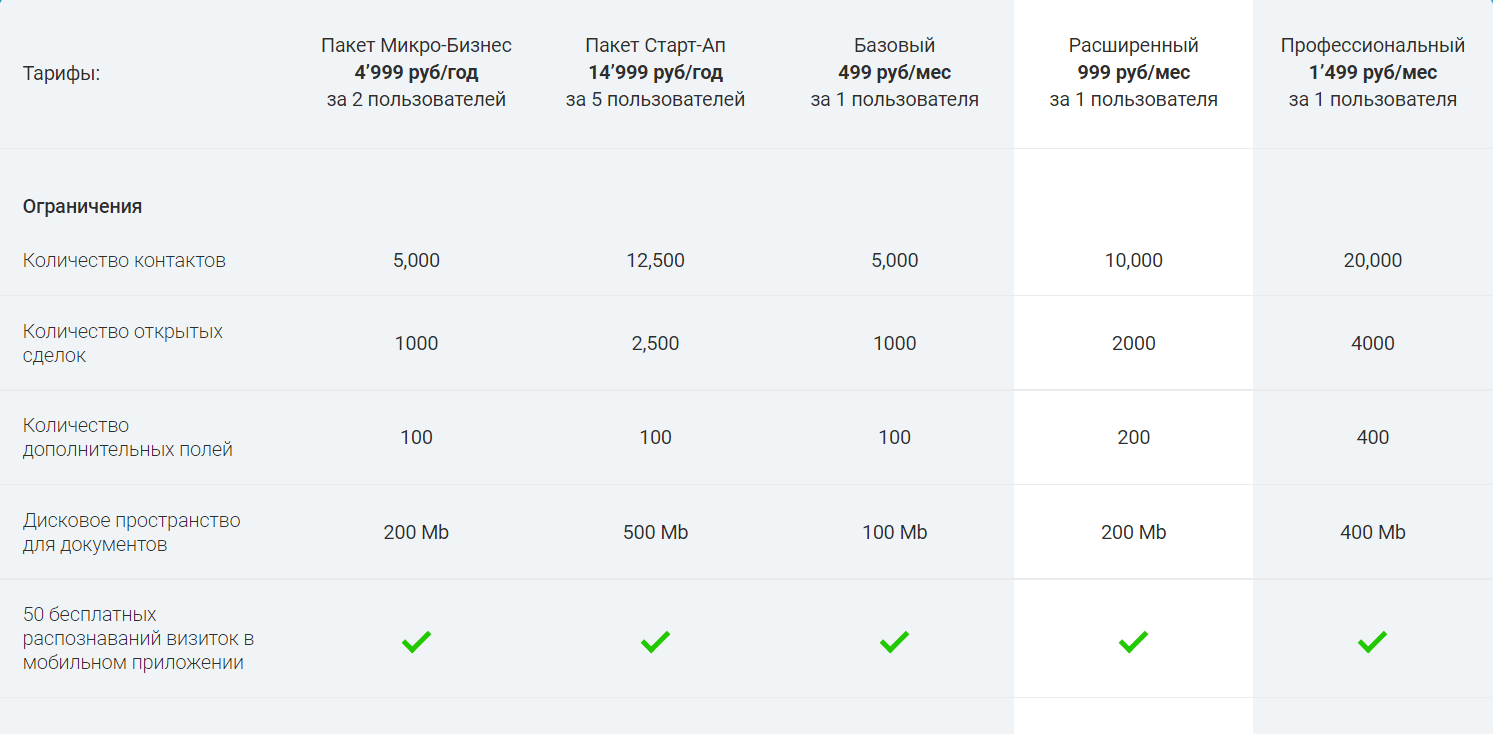Select the Пакет Старт-Ап tariff header
The width and height of the screenshot is (1493, 734).
pyautogui.click(x=655, y=72)
